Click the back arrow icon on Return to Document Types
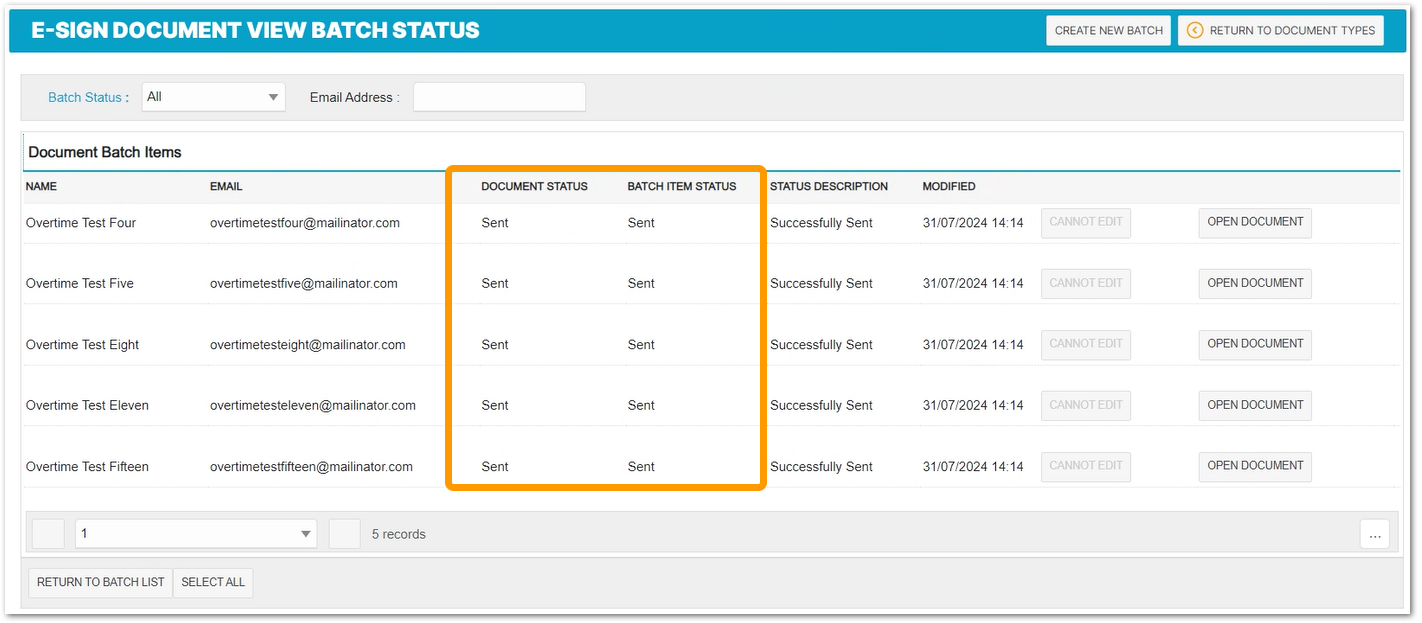 [1194, 30]
